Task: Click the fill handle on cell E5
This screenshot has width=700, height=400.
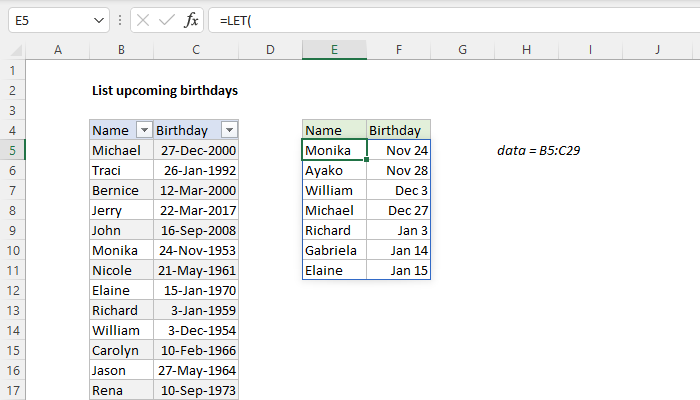Action: [366, 159]
